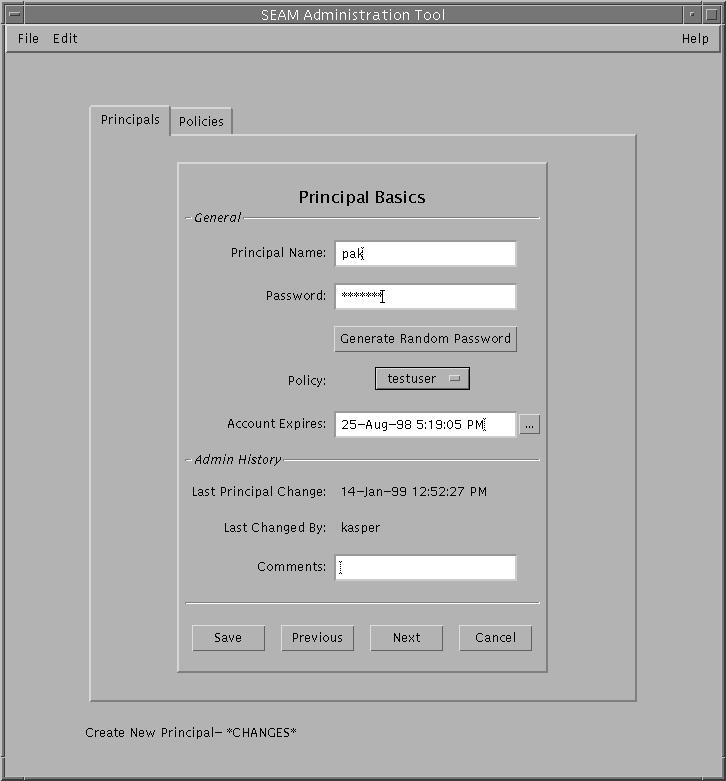The height and width of the screenshot is (781, 726).
Task: Minimize the SEAM Administration Tool window
Action: (x=693, y=14)
